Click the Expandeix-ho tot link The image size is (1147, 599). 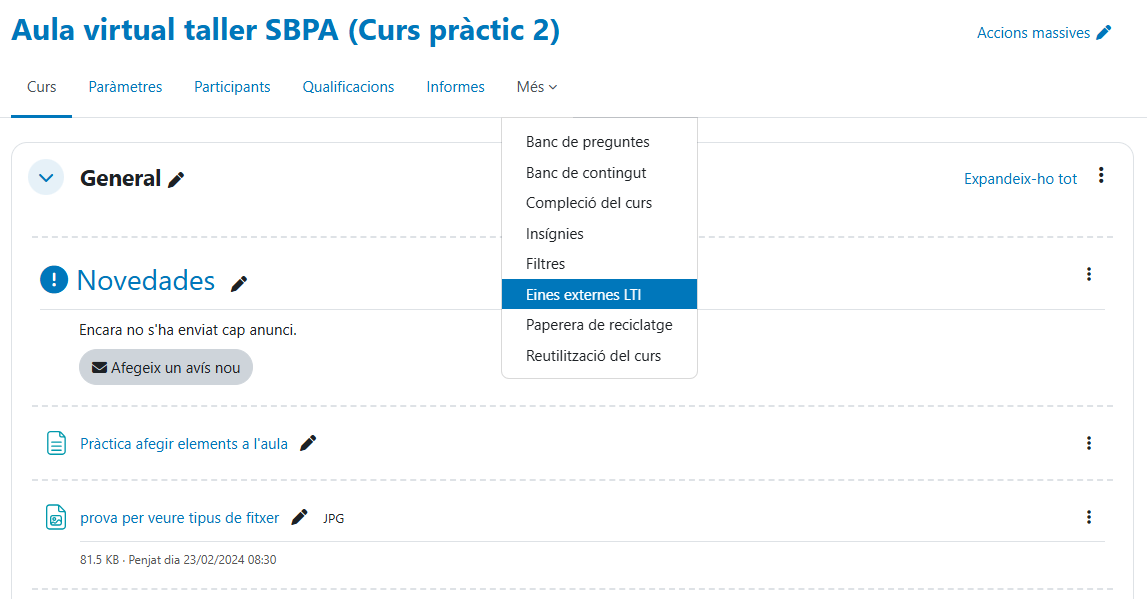coord(1020,179)
